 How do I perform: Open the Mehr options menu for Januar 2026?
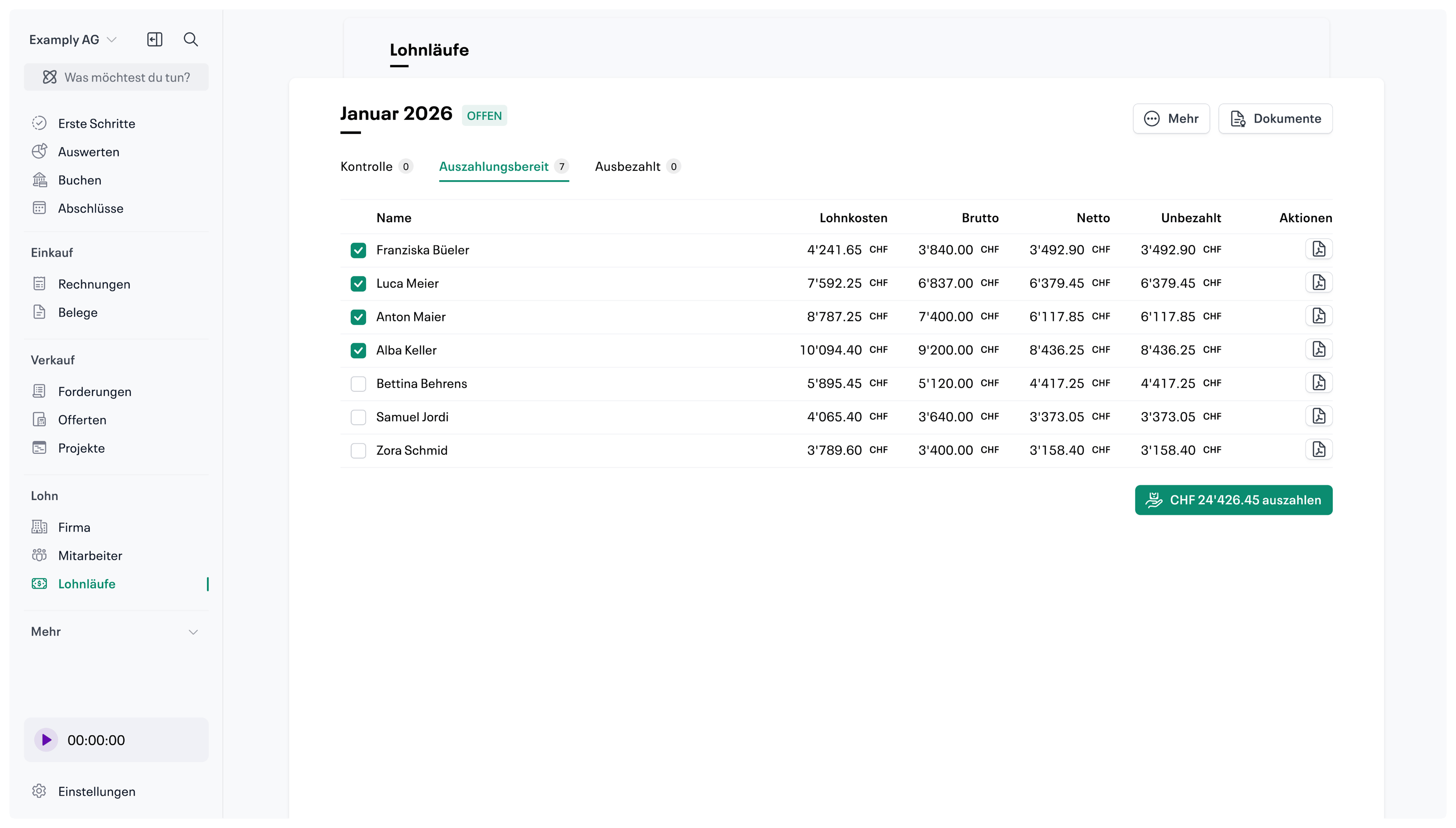[1171, 118]
